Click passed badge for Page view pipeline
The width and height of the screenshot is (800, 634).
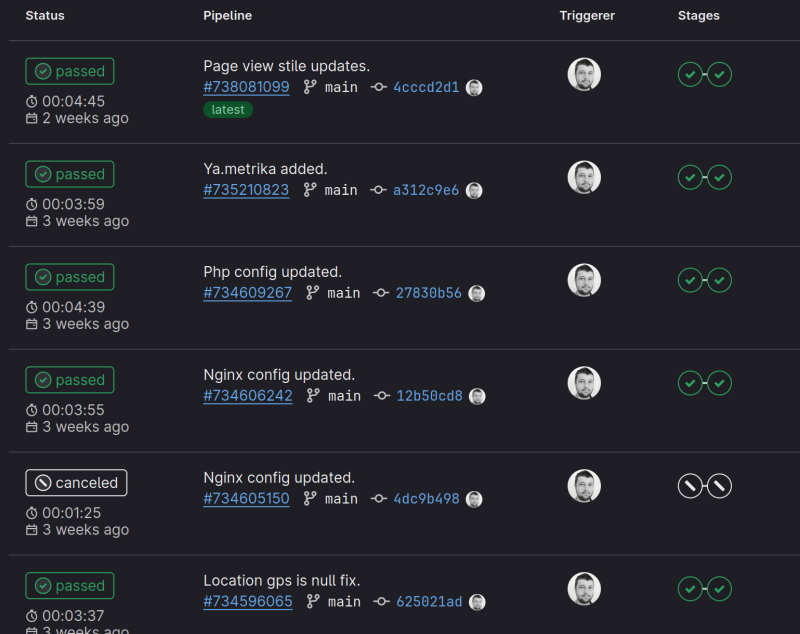(70, 72)
